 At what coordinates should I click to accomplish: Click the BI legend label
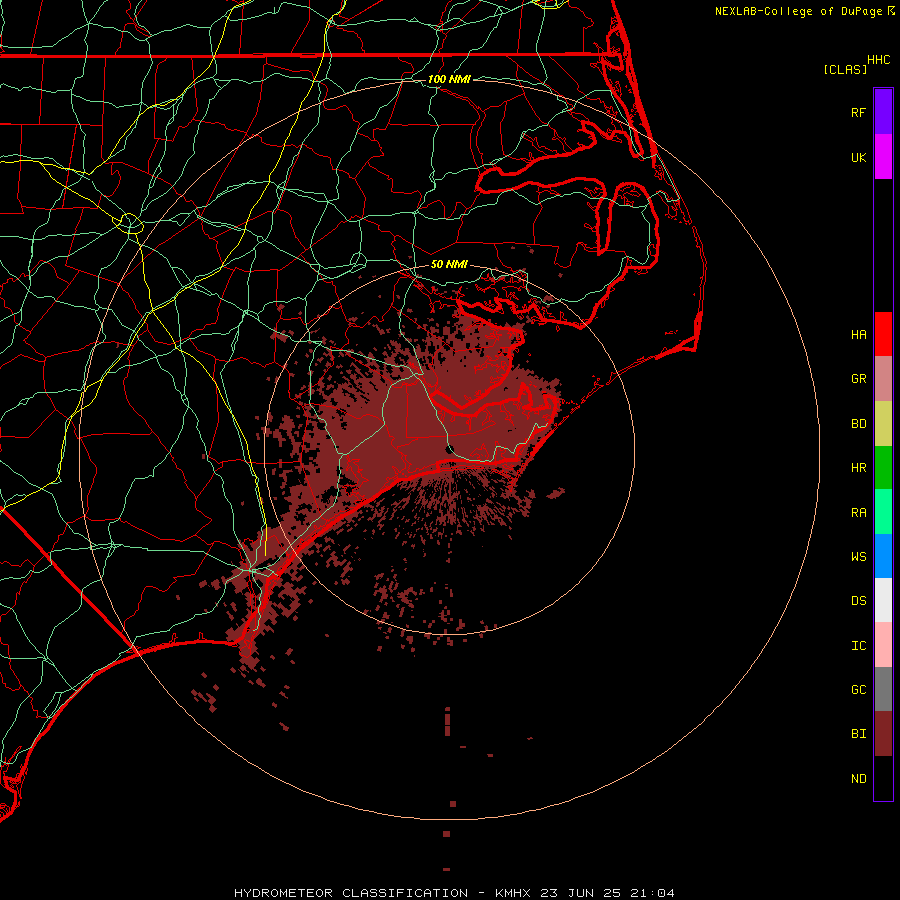[x=858, y=734]
